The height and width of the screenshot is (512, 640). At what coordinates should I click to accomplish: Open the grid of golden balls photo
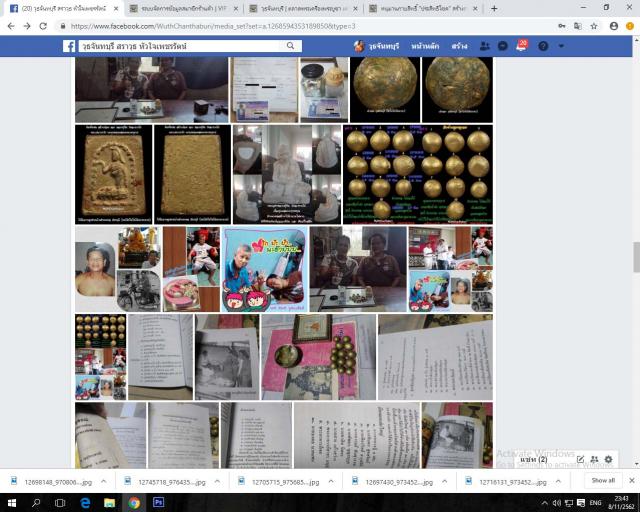[418, 174]
